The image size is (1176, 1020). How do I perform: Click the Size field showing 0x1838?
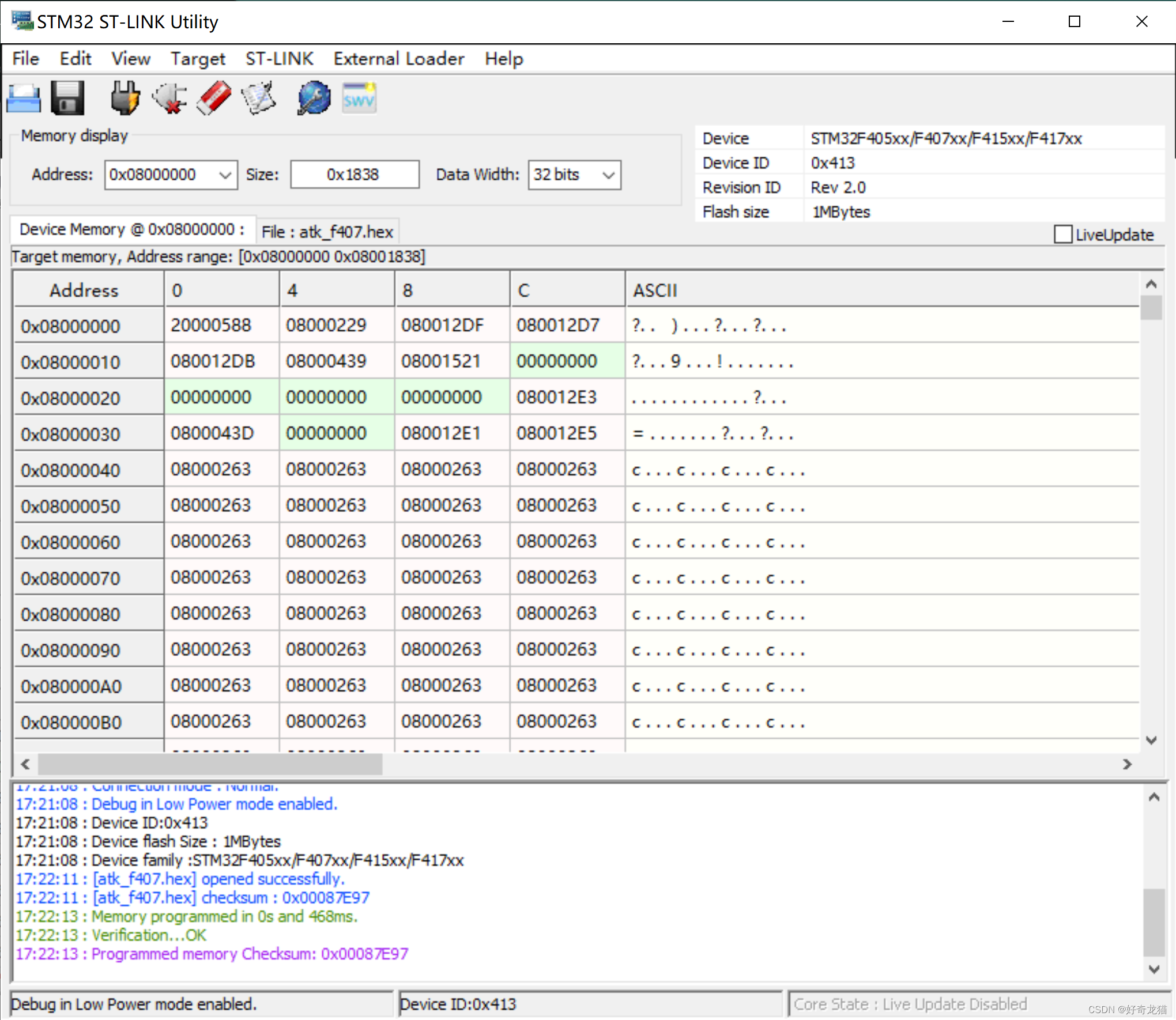[355, 175]
